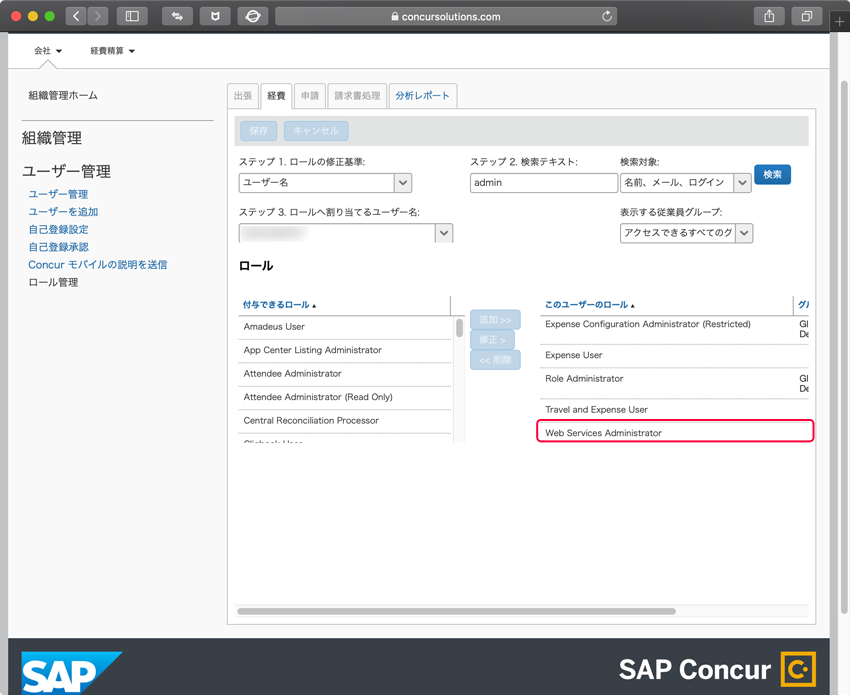The height and width of the screenshot is (695, 850).
Task: Click the available roles list scrollbar
Action: (459, 327)
